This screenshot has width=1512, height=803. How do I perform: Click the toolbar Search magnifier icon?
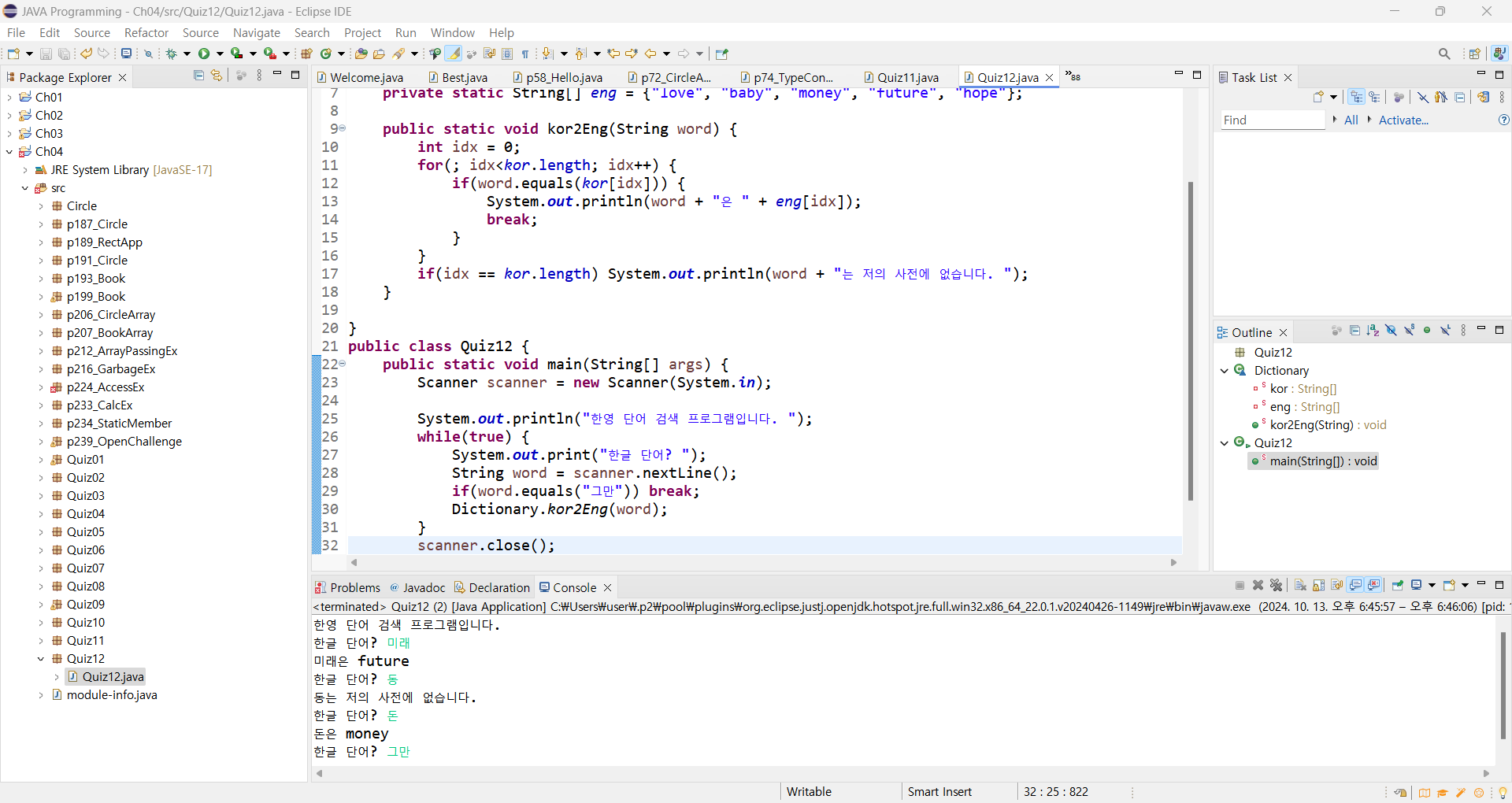pyautogui.click(x=1444, y=54)
